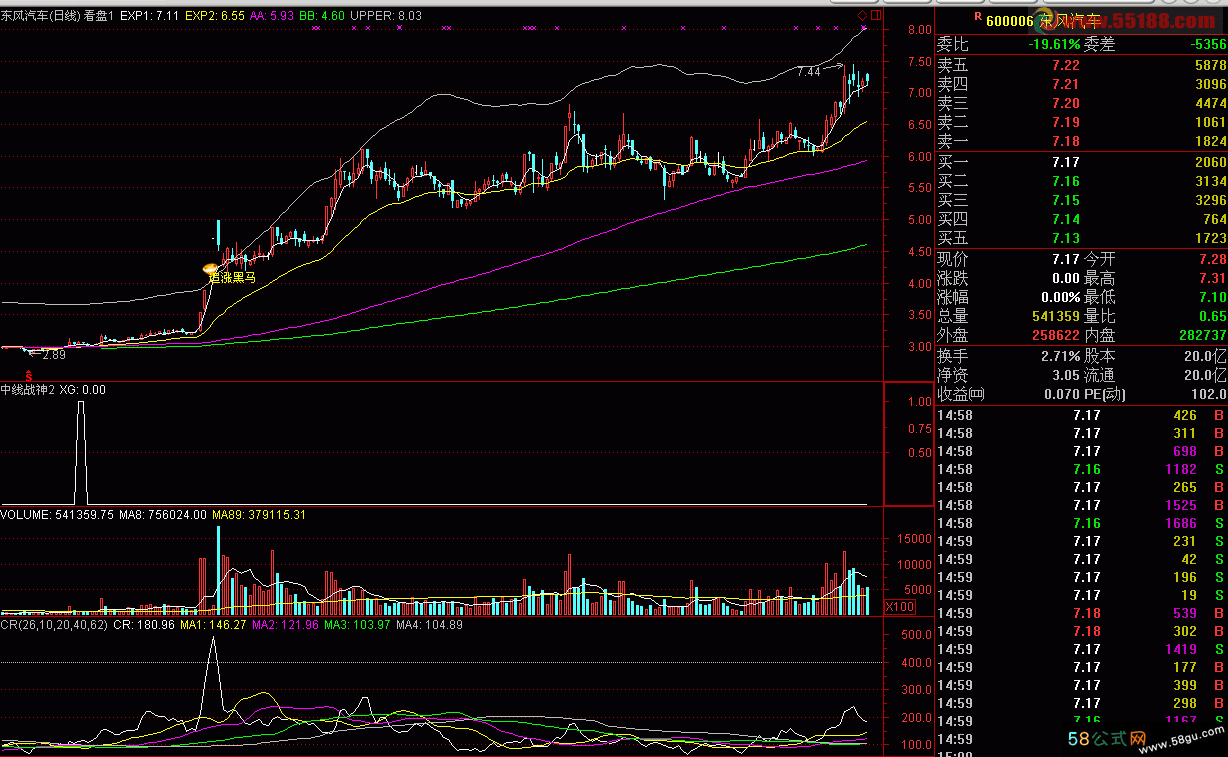Image resolution: width=1228 pixels, height=757 pixels.
Task: Click the red diamond icon above the price axis
Action: point(863,16)
